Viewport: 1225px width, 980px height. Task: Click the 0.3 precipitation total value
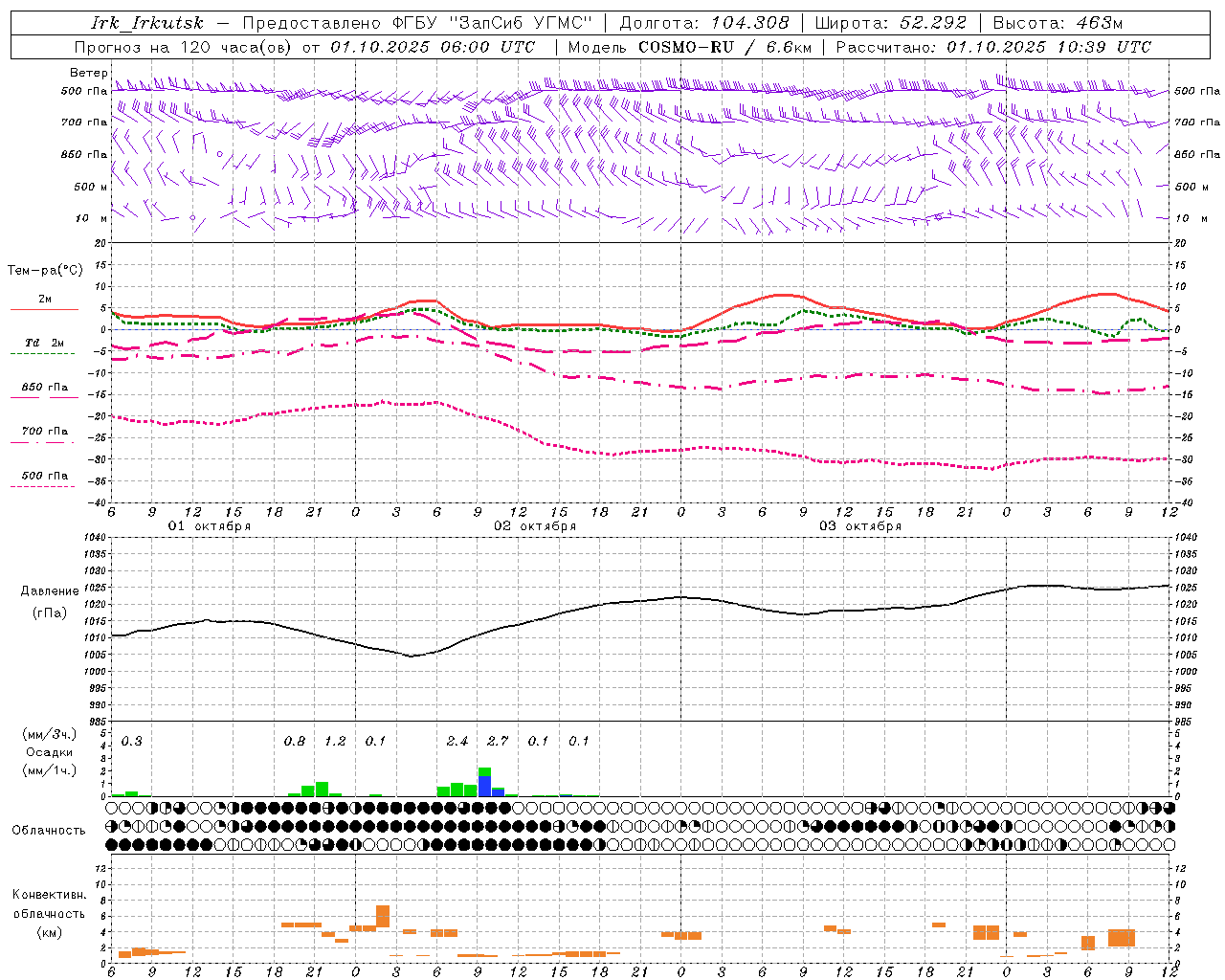click(131, 742)
